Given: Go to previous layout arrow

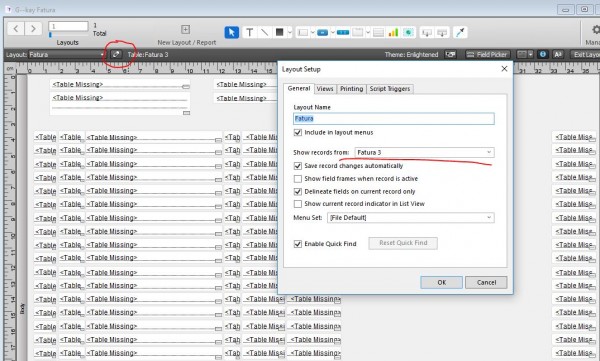Looking at the screenshot, I should coord(16,29).
